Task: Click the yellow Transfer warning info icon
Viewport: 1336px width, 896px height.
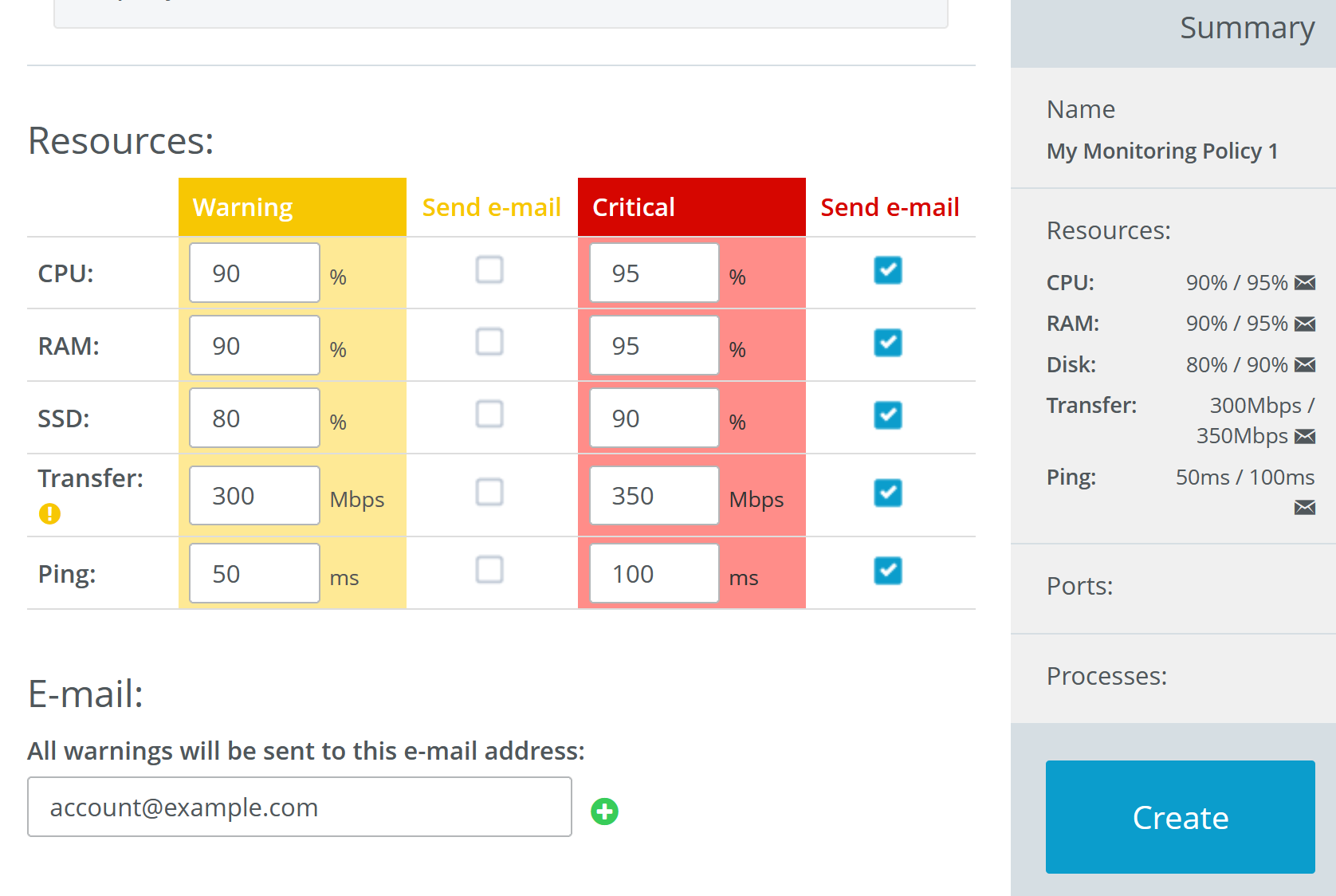Action: (x=49, y=514)
